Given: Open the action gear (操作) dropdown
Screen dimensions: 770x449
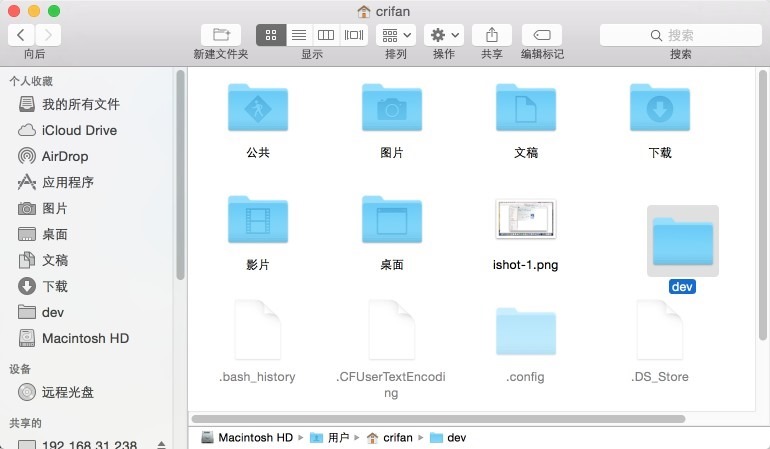Looking at the screenshot, I should click(x=444, y=35).
